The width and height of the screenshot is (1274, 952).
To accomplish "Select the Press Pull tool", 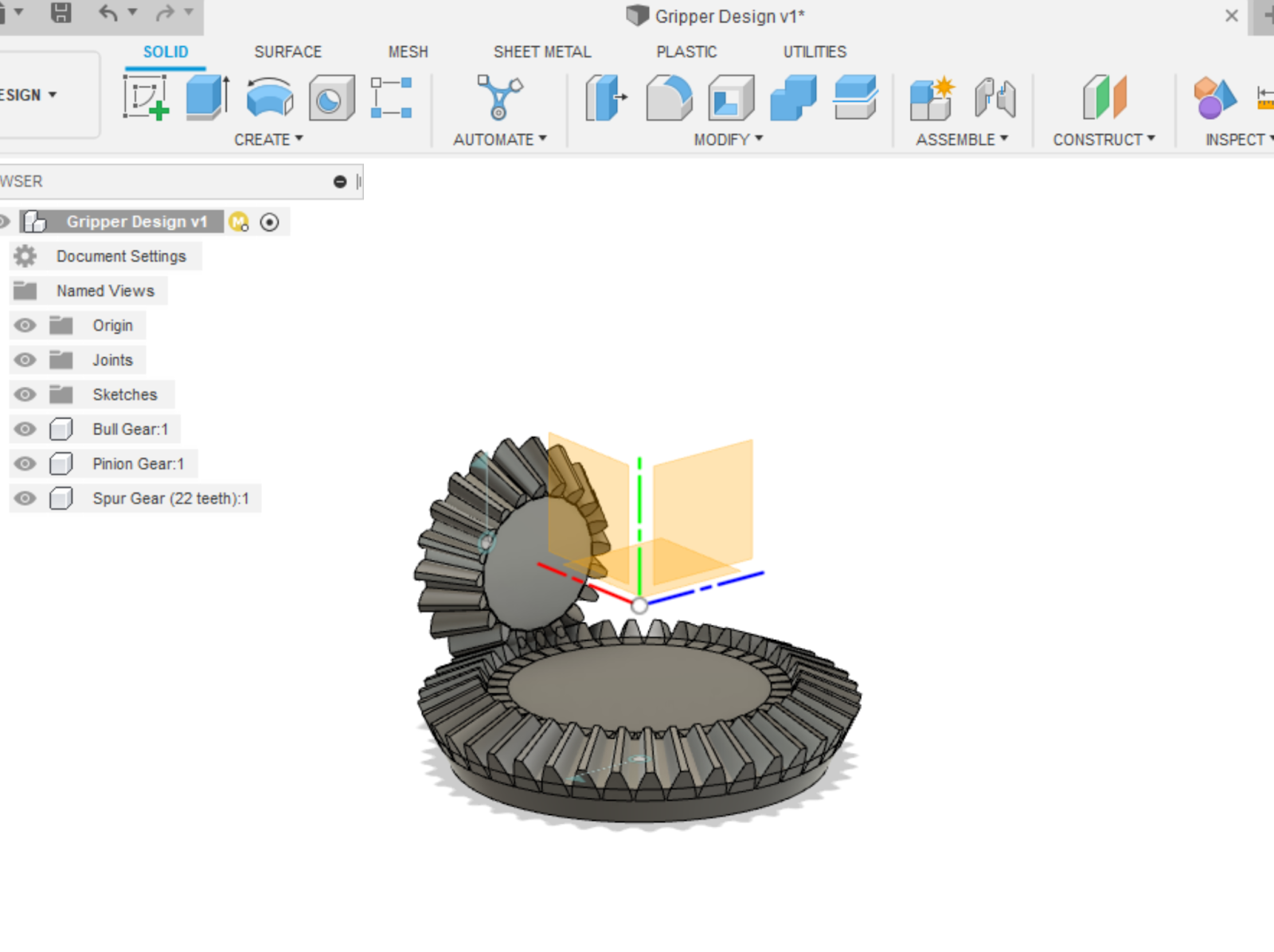I will coord(606,97).
